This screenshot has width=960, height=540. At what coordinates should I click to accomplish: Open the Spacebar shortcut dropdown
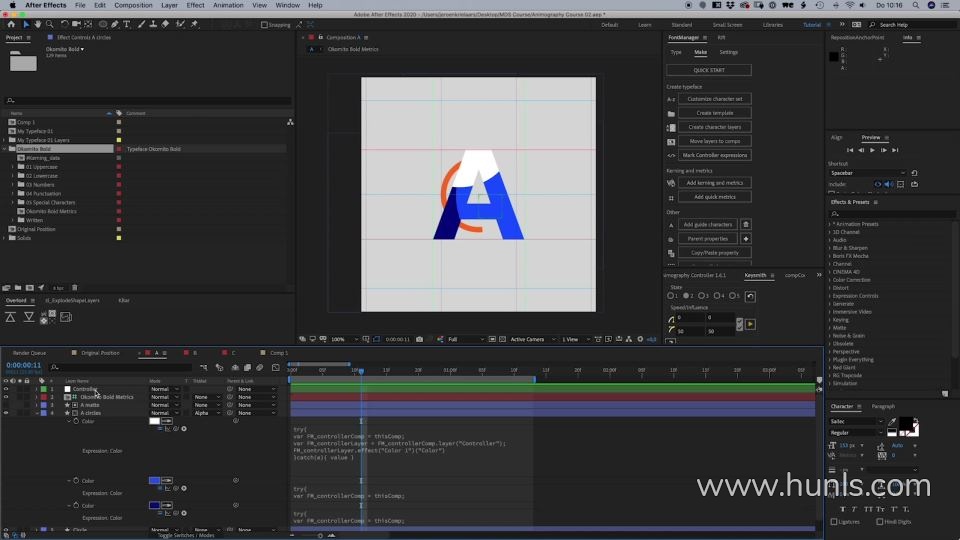[x=867, y=173]
